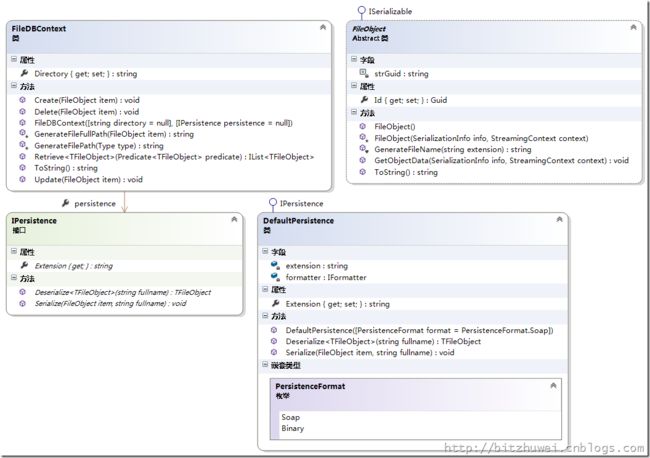Click the wrench icon beside Directory property
Viewport: 650px width, 458px height.
24,73
